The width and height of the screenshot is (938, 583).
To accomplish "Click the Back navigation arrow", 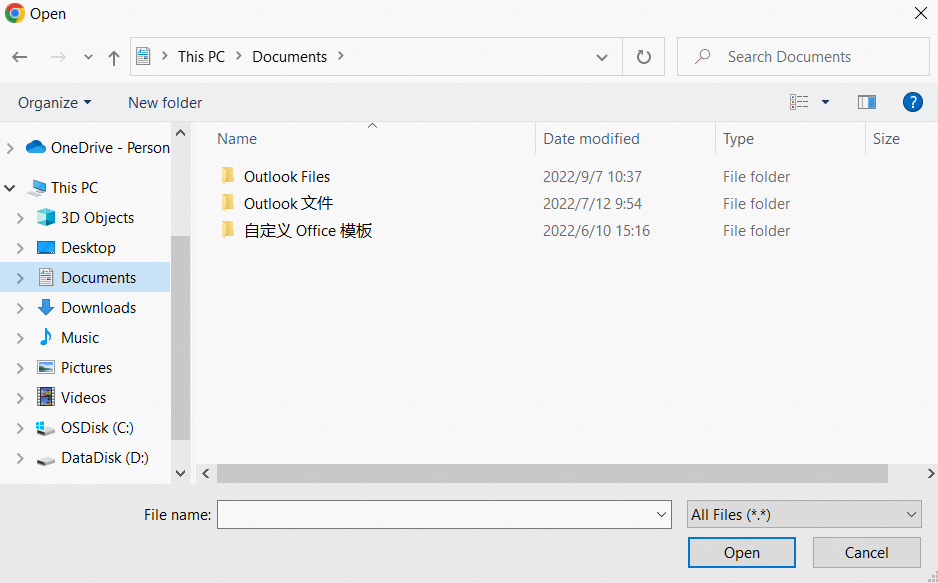I will pyautogui.click(x=20, y=57).
